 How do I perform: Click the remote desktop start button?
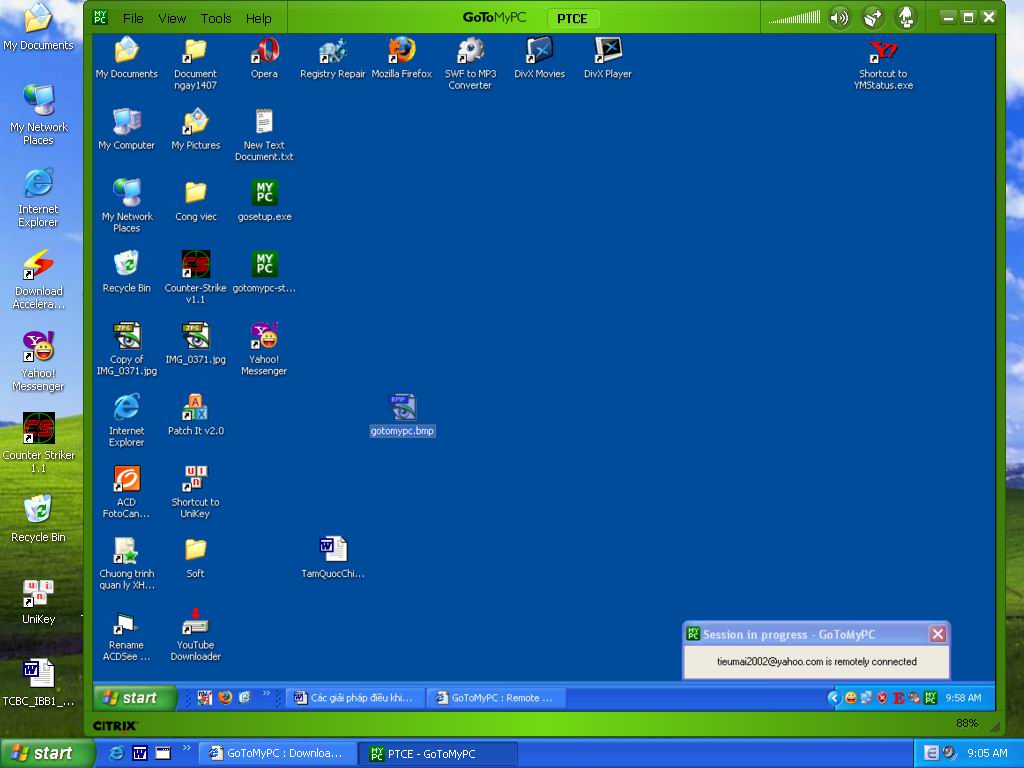coord(135,697)
